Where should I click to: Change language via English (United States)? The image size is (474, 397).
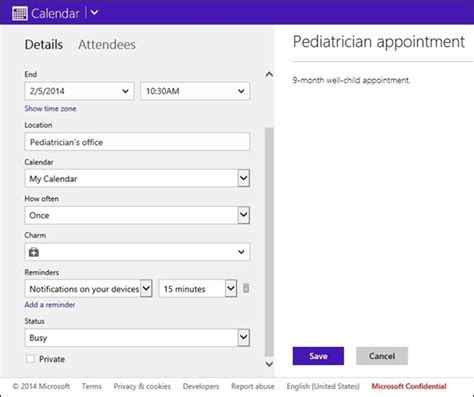(323, 386)
